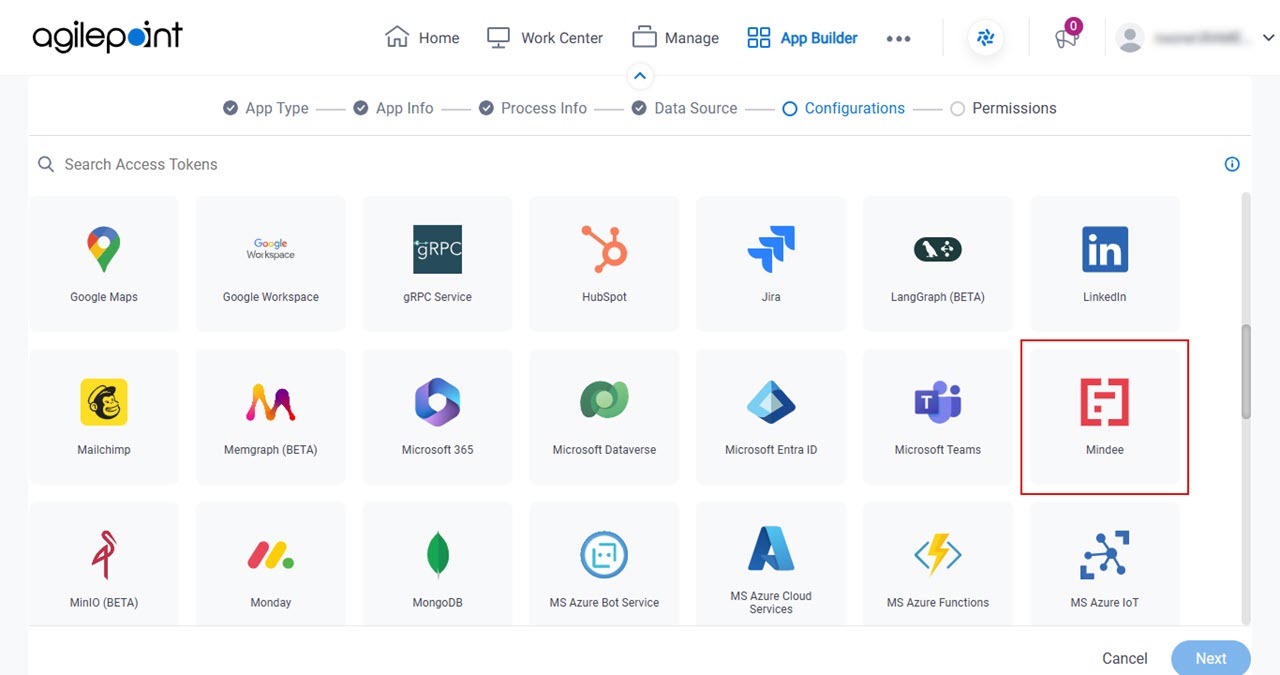Collapse the top navigation chevron
Image resolution: width=1280 pixels, height=675 pixels.
pyautogui.click(x=640, y=76)
